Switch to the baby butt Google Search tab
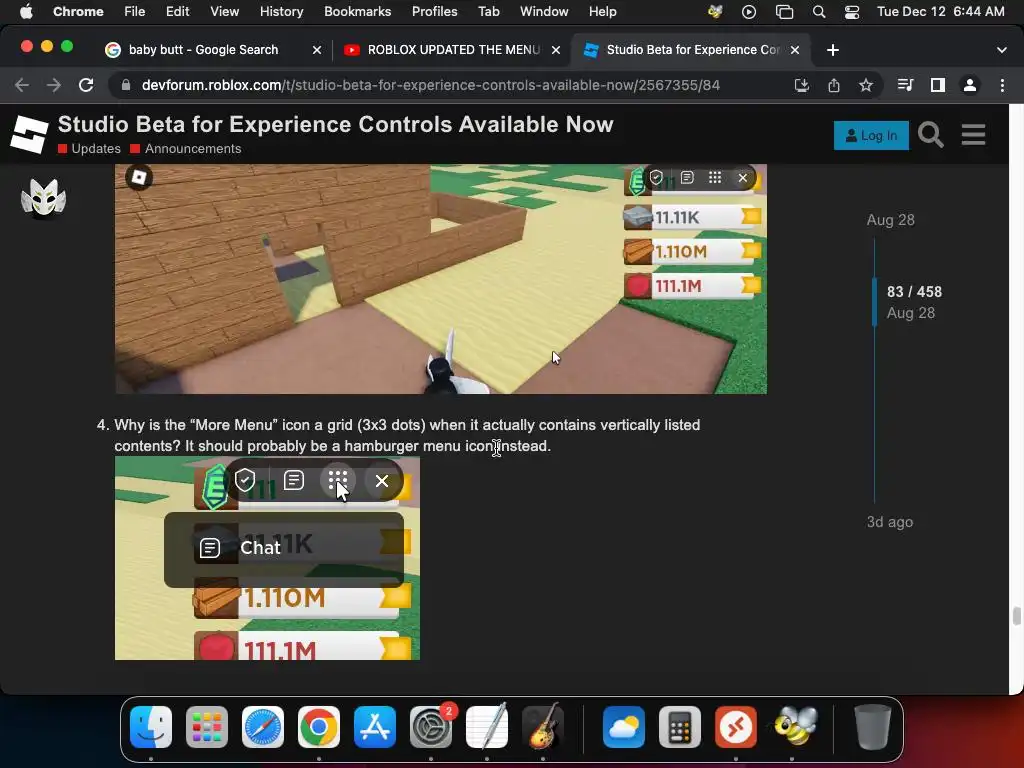This screenshot has height=768, width=1024. tap(204, 50)
